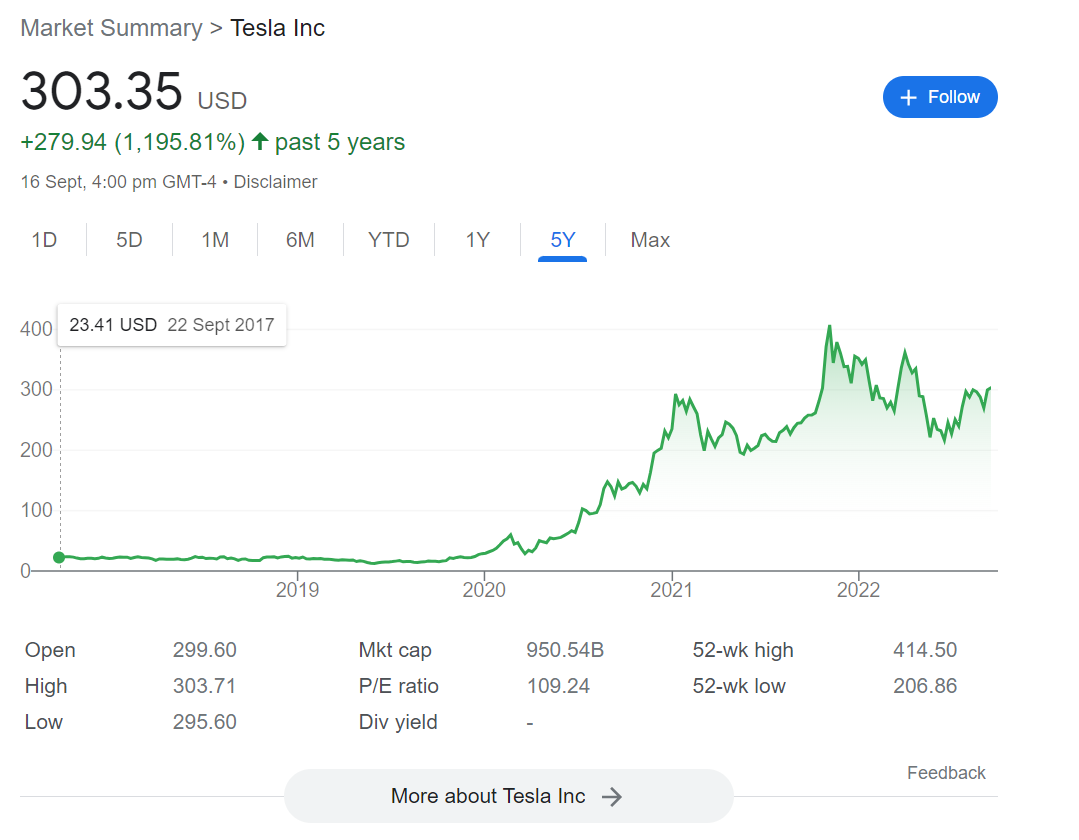This screenshot has height=840, width=1079.
Task: Click the green up arrow beside percentage change
Action: [260, 142]
